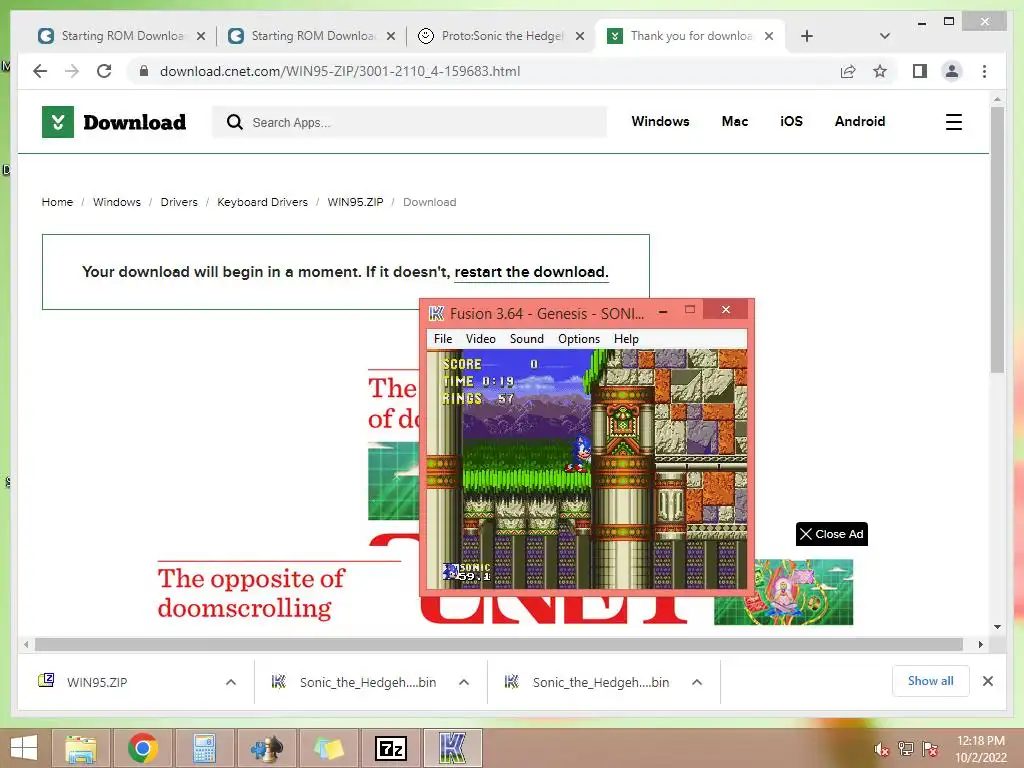
Task: Click the ad thumbnail beside CNET banner
Action: (x=783, y=592)
